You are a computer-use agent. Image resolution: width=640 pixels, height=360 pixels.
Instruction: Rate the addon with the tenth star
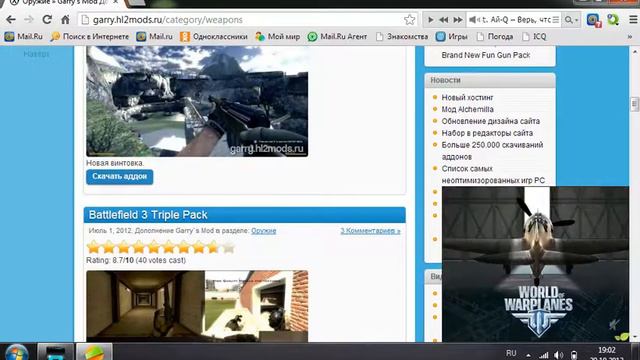pos(229,247)
